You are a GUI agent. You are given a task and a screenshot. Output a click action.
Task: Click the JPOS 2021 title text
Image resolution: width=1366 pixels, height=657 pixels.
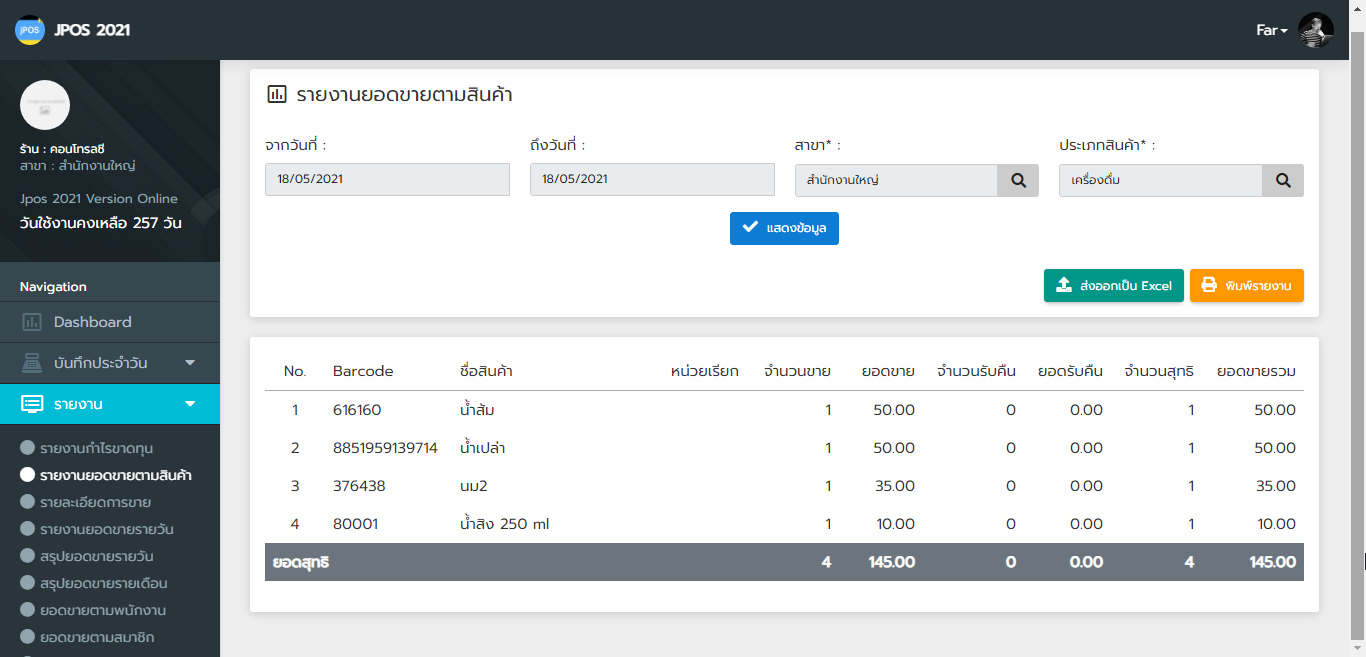92,30
